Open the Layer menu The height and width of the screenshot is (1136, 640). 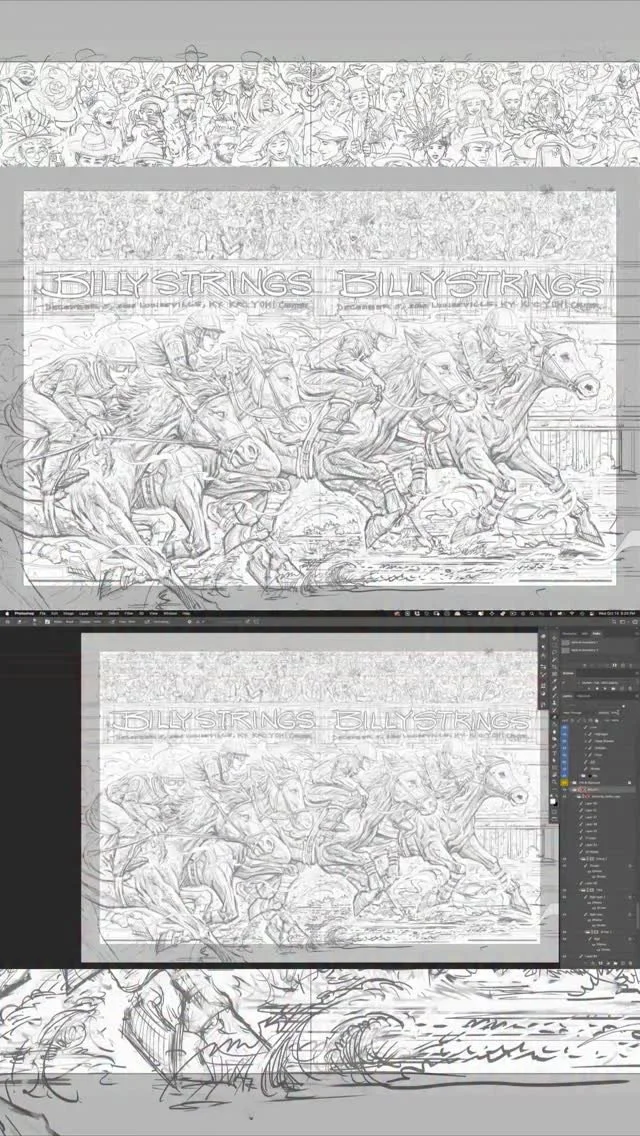(83, 613)
